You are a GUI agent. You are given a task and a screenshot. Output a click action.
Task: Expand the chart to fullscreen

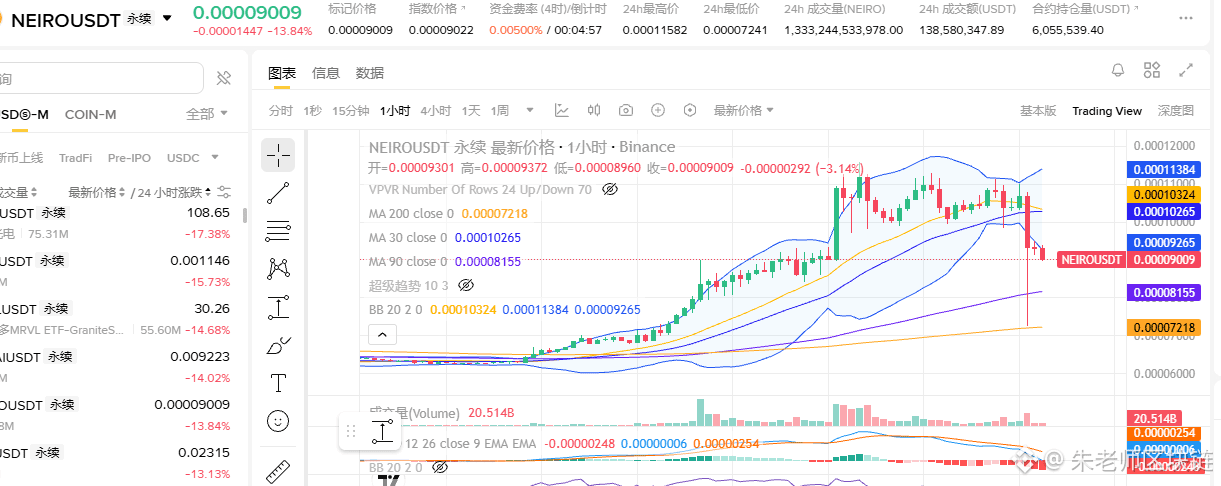(1186, 70)
